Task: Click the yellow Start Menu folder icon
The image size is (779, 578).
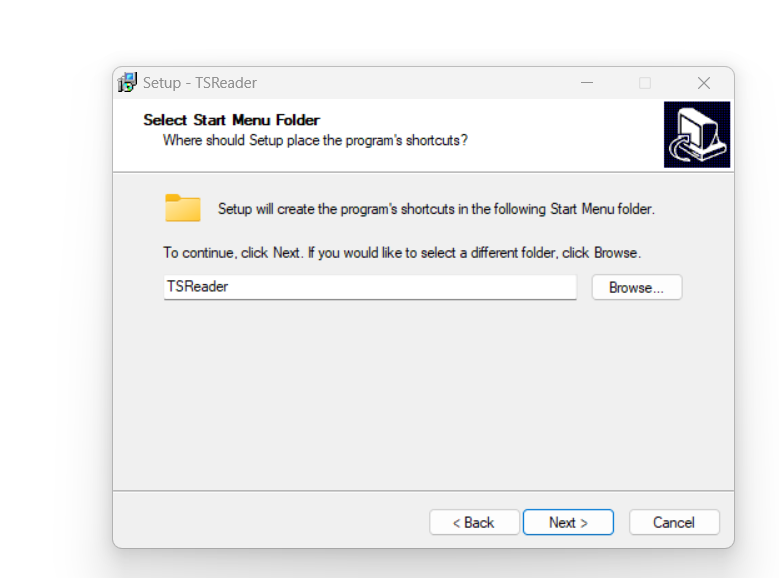Action: 183,208
